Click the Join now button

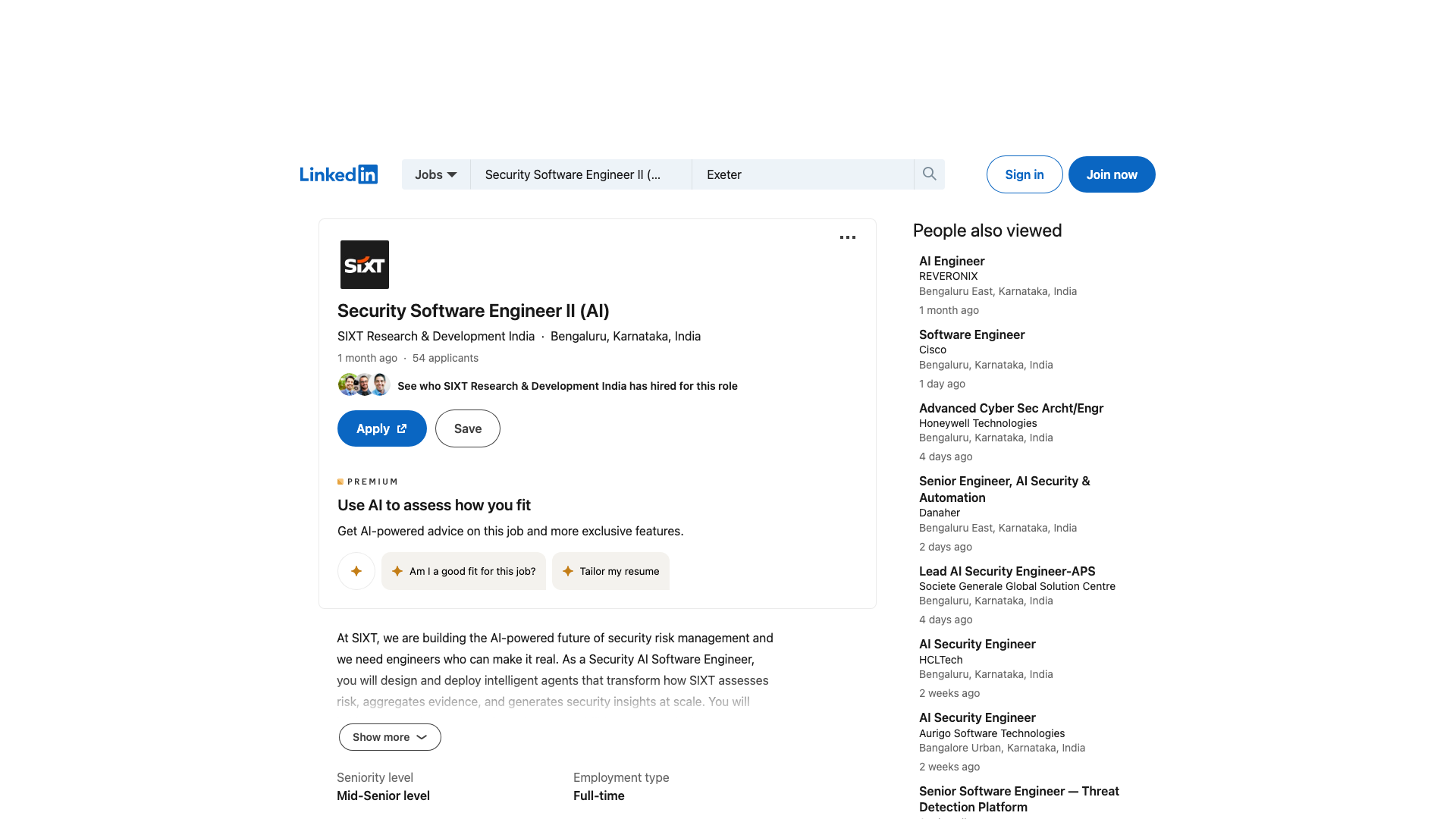click(1112, 174)
